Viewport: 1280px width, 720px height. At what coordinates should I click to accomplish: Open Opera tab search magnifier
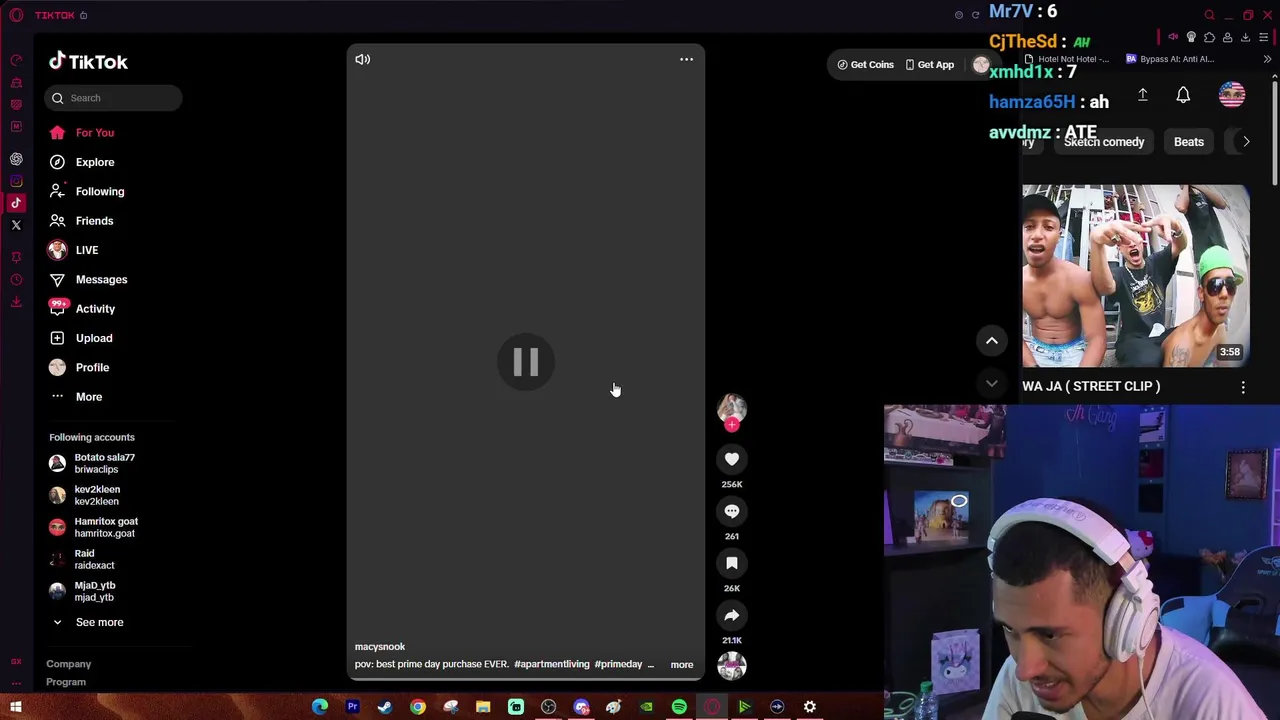click(1209, 15)
